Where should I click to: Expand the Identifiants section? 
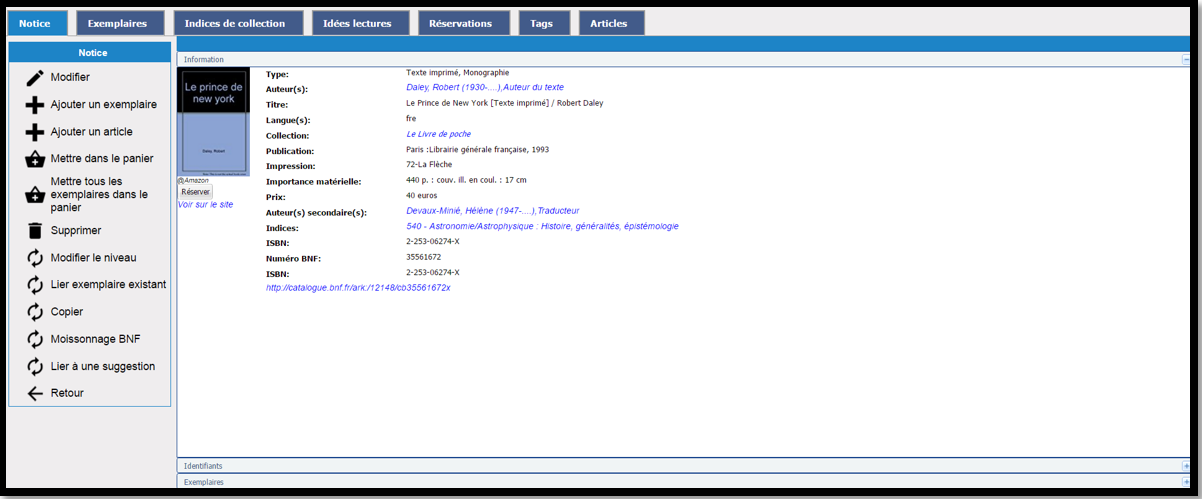point(1185,466)
